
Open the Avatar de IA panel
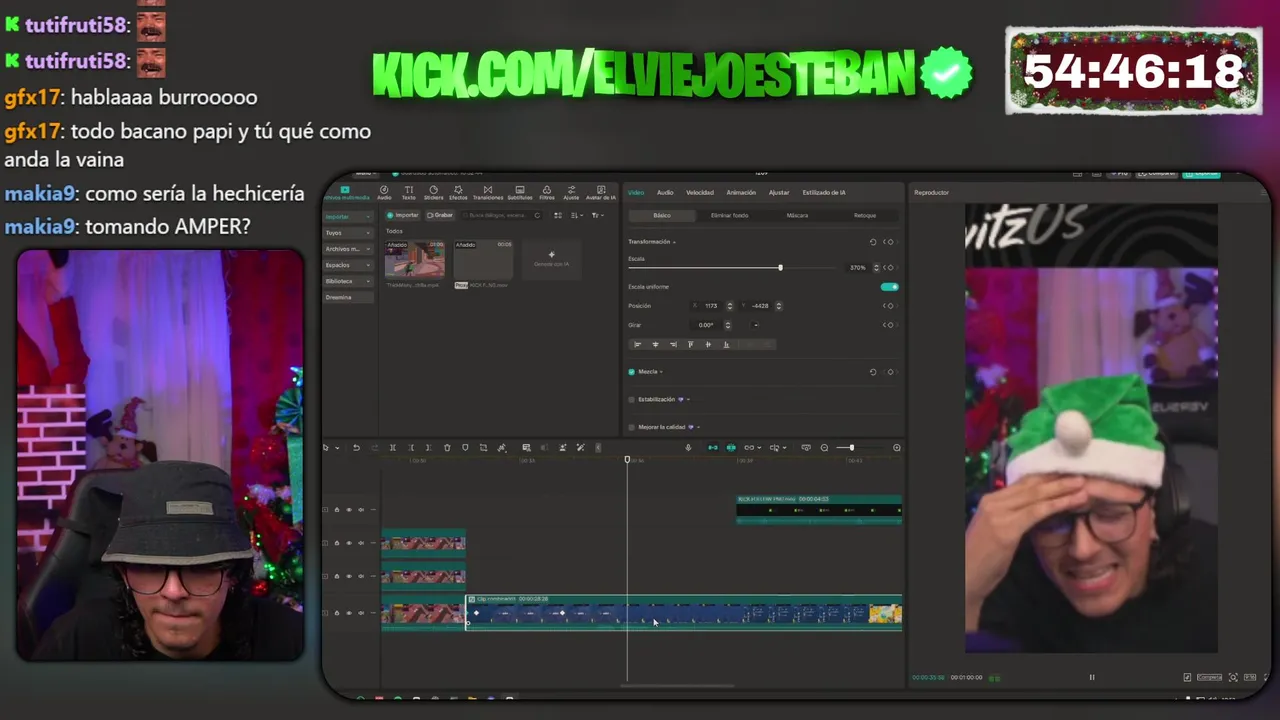click(601, 192)
